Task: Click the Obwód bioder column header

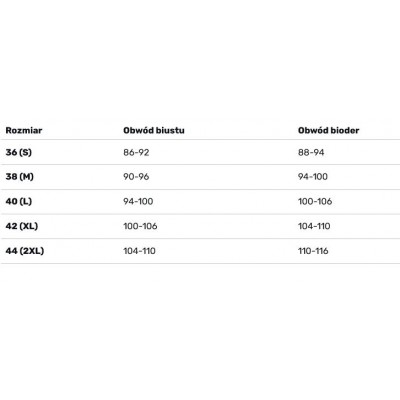Action: [x=328, y=130]
